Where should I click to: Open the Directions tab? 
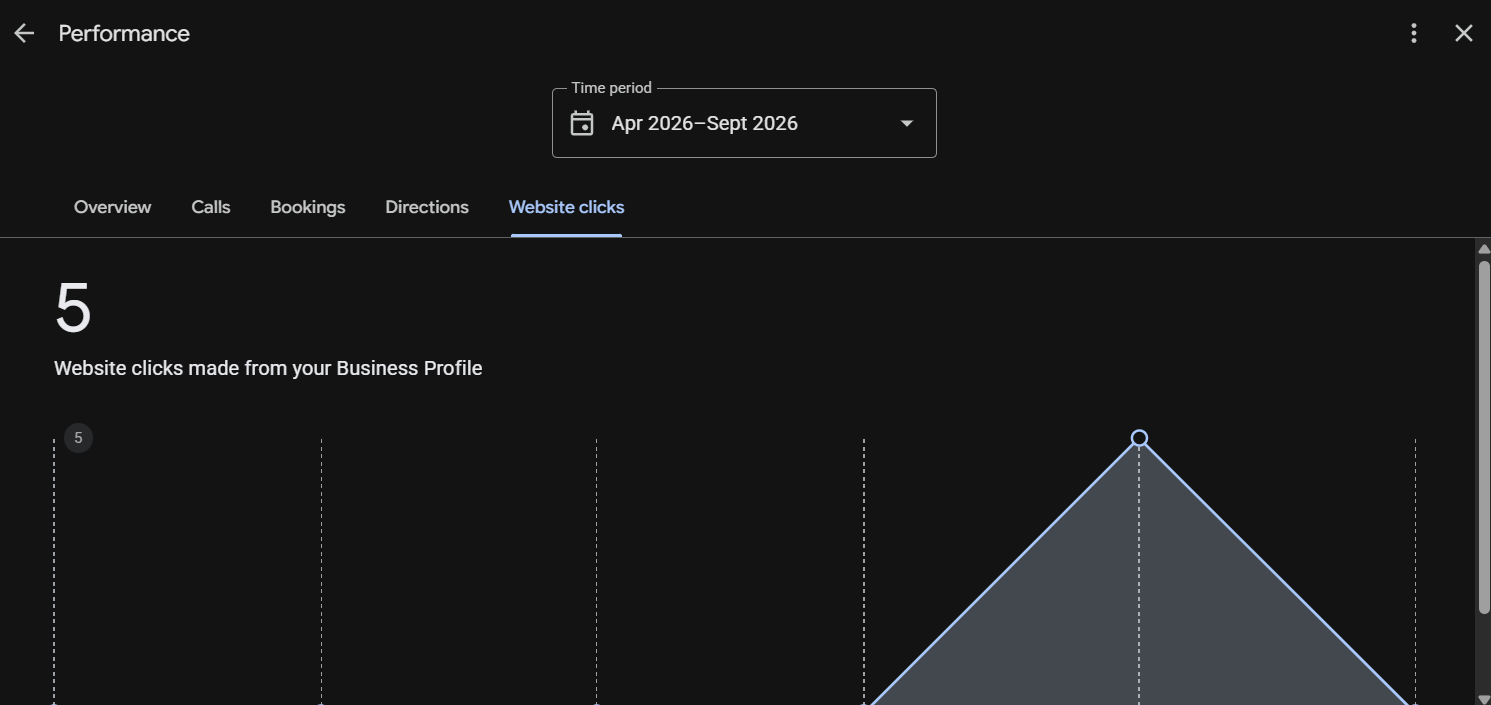tap(427, 207)
